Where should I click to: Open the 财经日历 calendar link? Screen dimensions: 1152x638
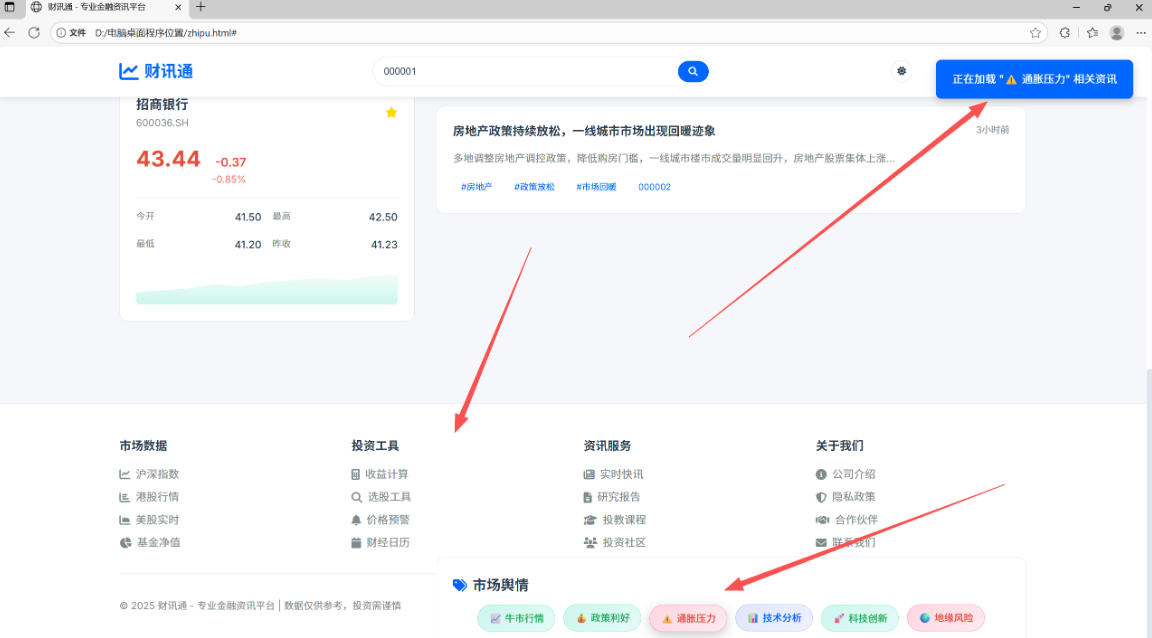[x=388, y=543]
